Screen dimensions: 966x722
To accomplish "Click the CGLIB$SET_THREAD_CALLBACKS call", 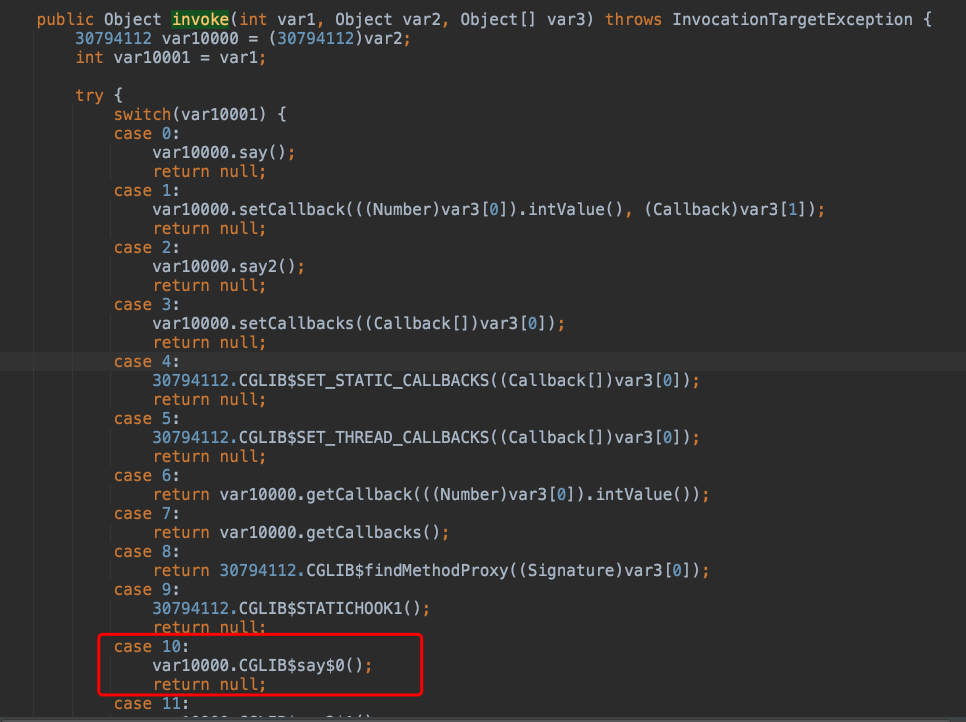I will pos(426,438).
